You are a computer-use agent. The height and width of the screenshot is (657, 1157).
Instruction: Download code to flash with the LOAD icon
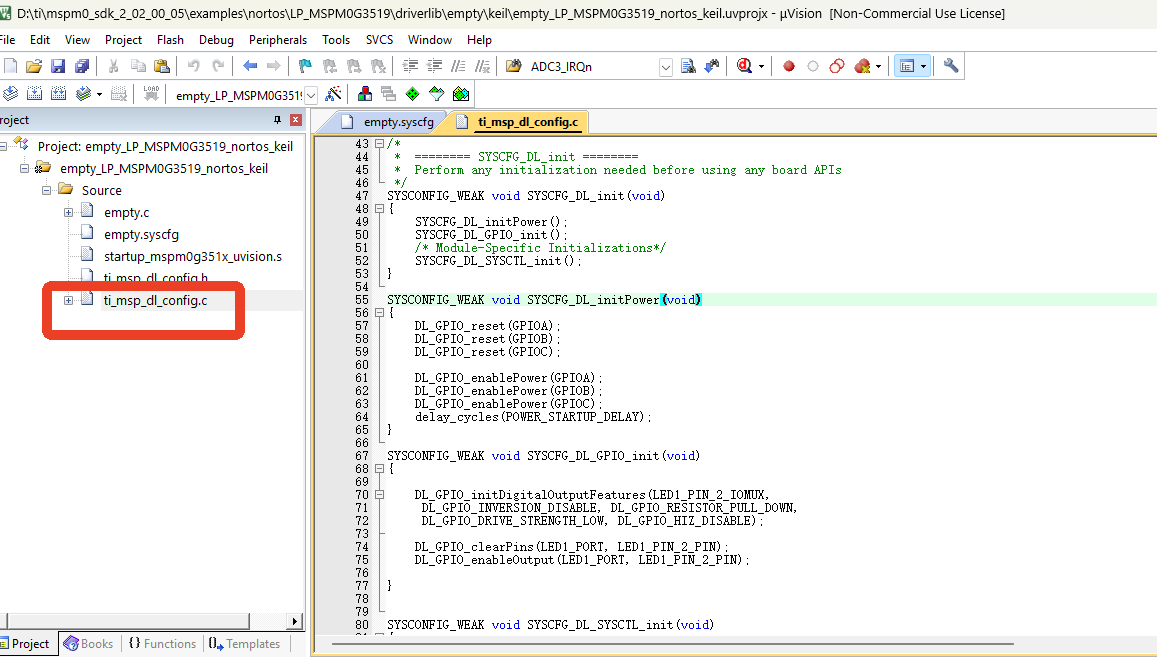(x=151, y=94)
